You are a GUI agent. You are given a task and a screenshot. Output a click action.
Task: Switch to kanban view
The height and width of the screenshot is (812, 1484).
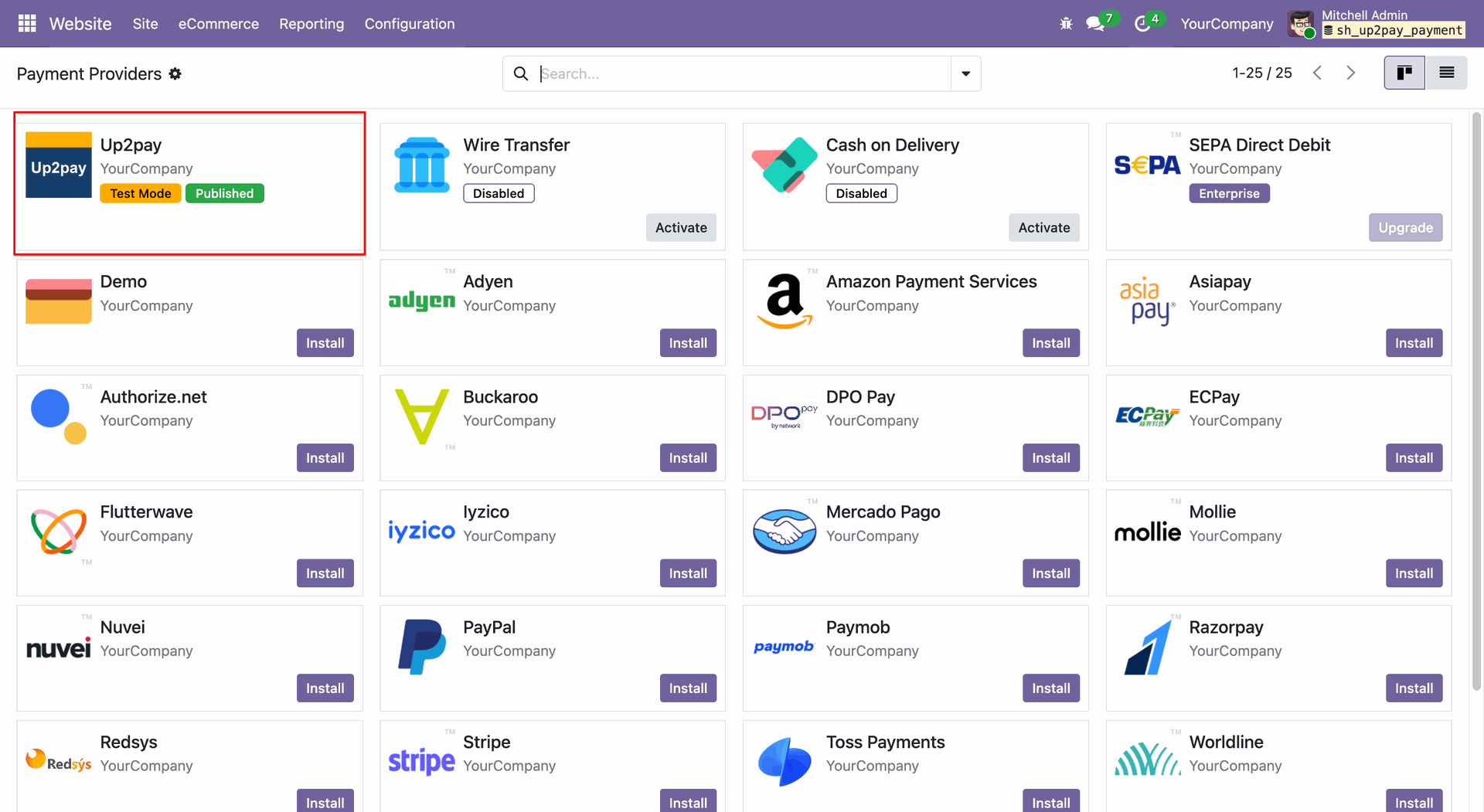tap(1404, 73)
